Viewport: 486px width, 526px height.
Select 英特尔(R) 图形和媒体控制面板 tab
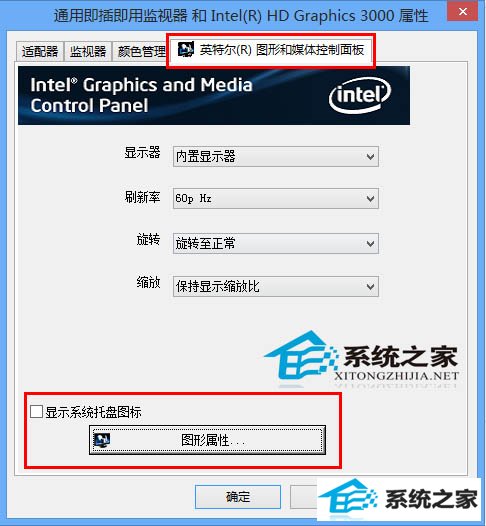(271, 50)
